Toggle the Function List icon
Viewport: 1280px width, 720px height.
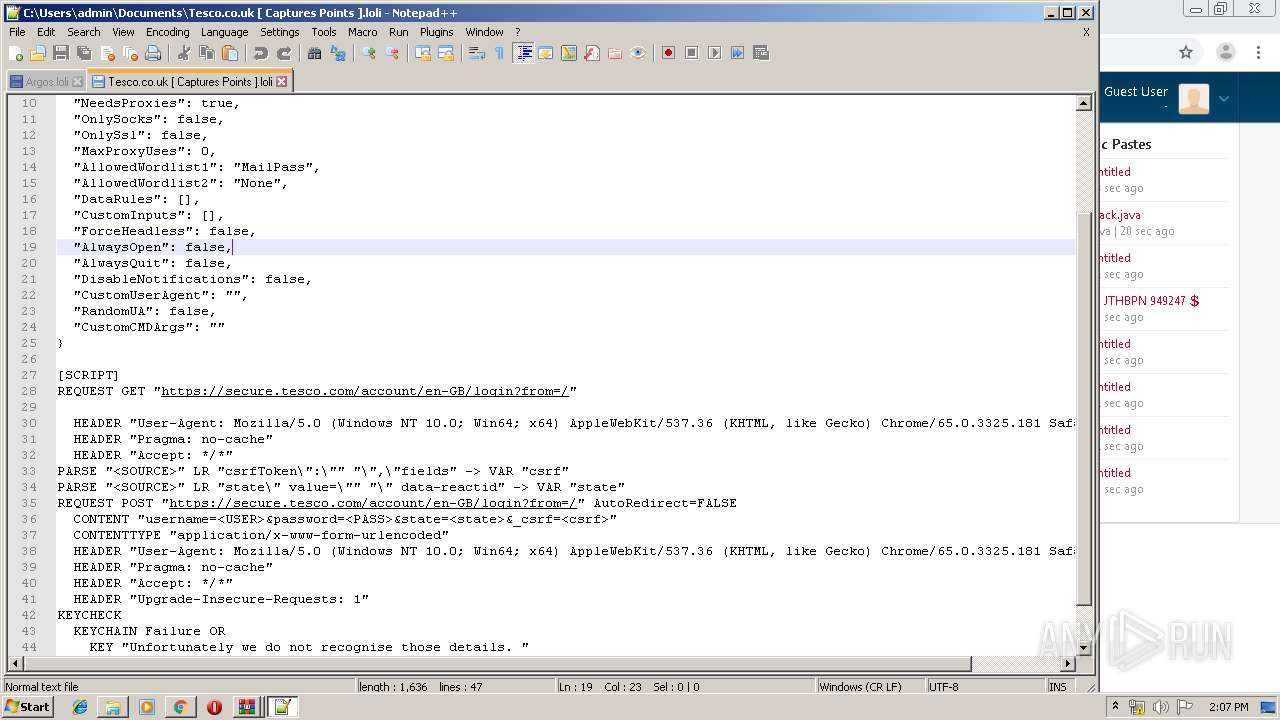(x=592, y=53)
